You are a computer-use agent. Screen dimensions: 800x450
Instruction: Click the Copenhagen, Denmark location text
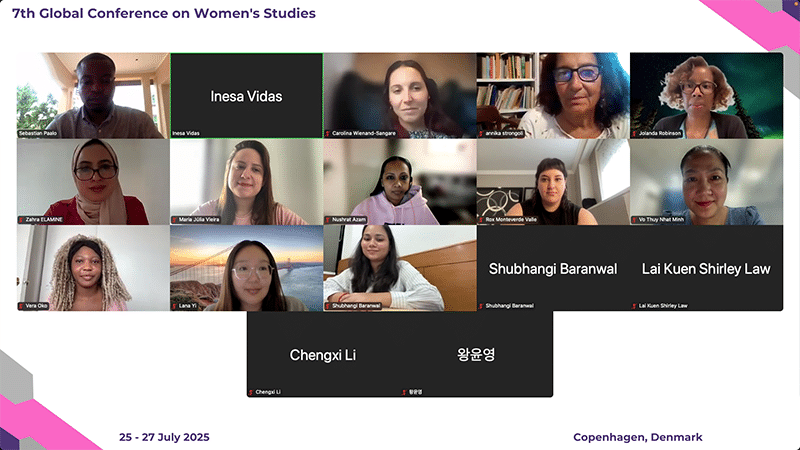pos(638,437)
